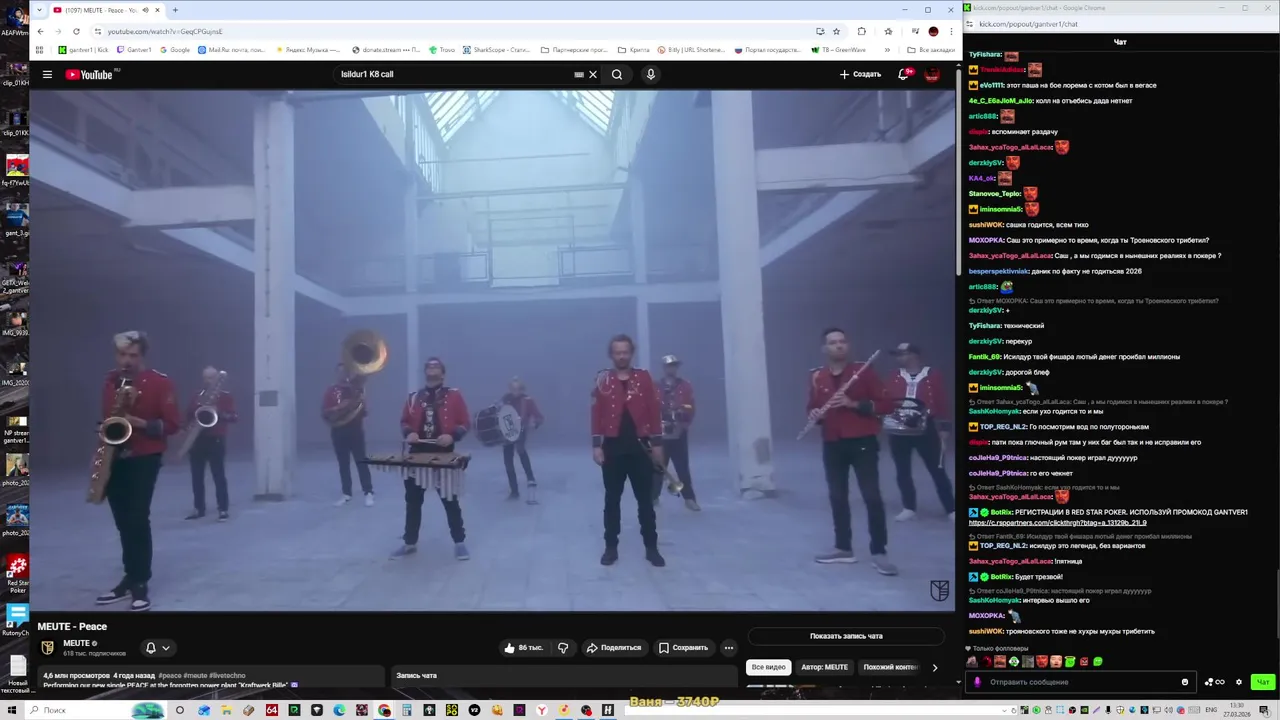Open chat identity purple icon
This screenshot has width=1280, height=720.
point(978,682)
